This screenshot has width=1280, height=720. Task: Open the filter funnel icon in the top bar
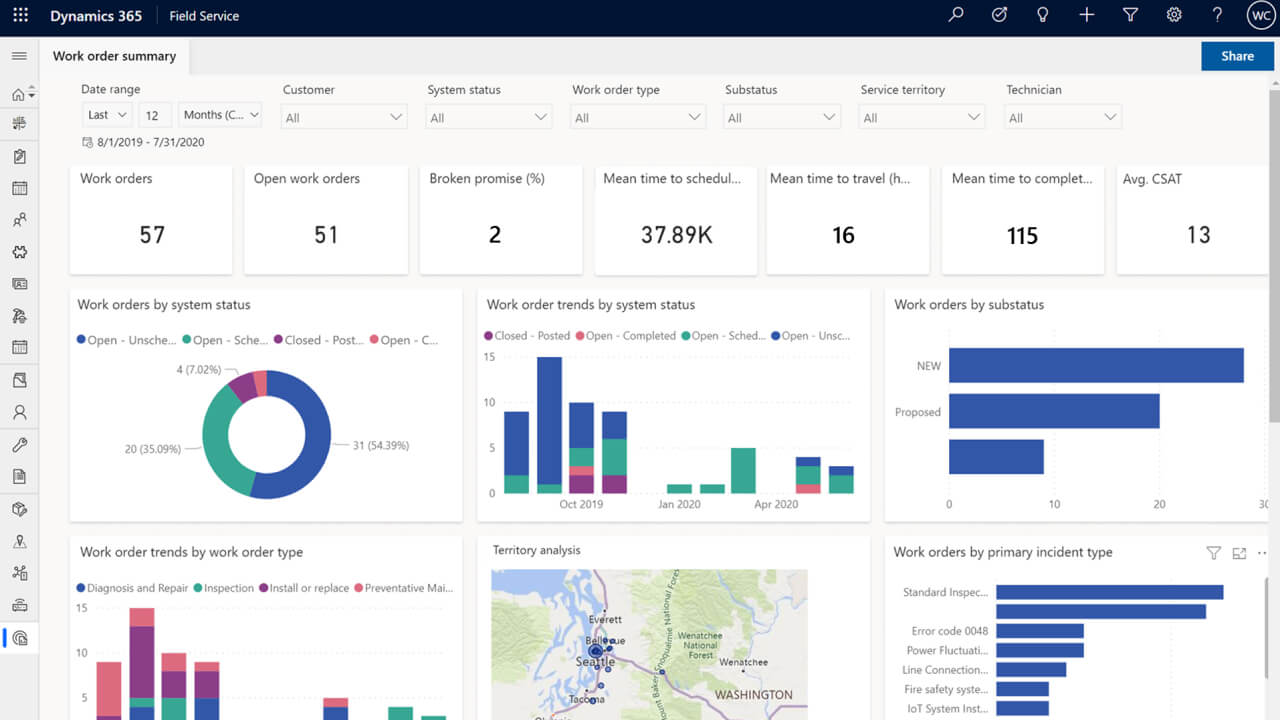pos(1129,15)
